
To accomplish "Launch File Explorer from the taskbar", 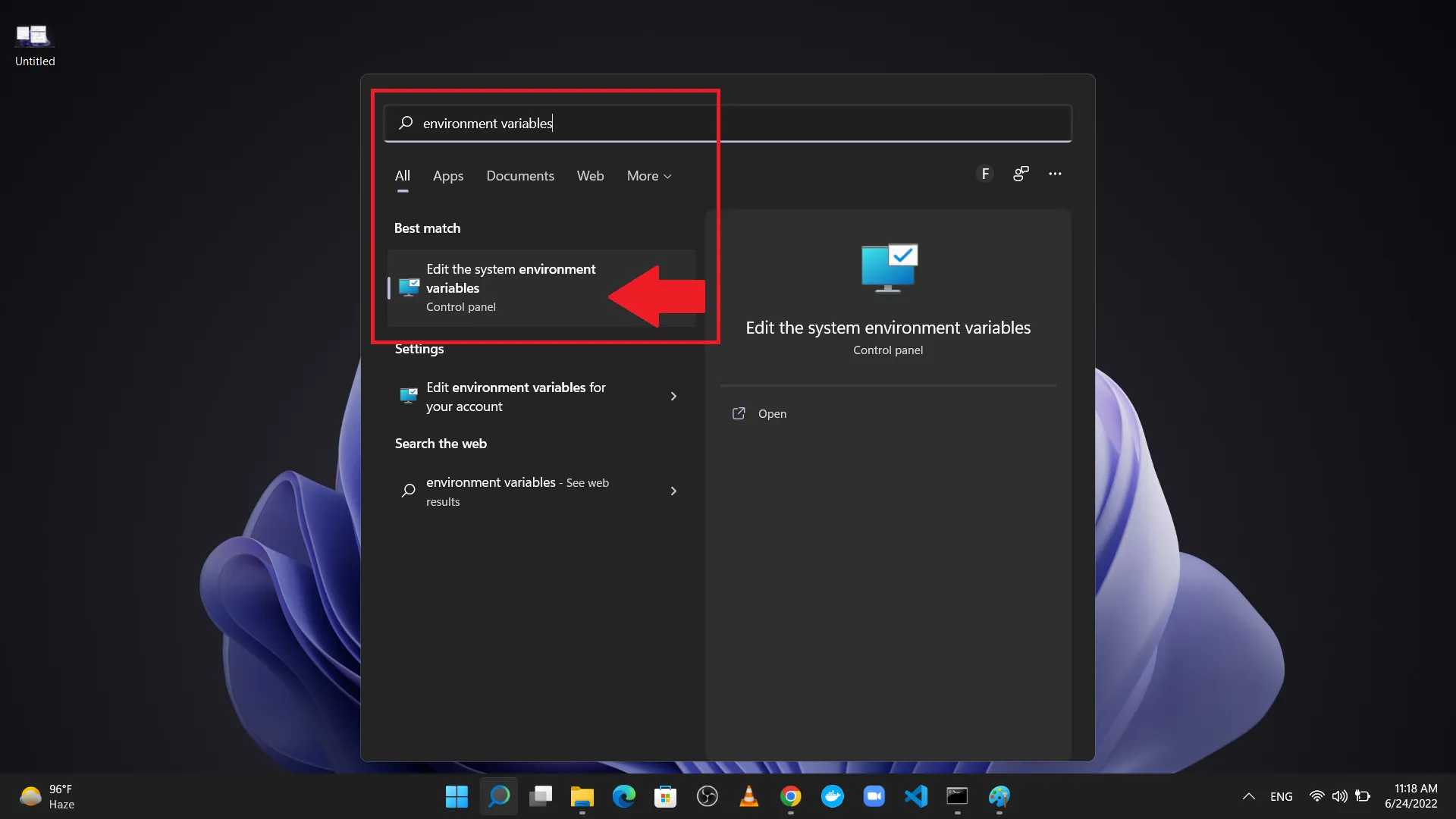I will pyautogui.click(x=582, y=796).
